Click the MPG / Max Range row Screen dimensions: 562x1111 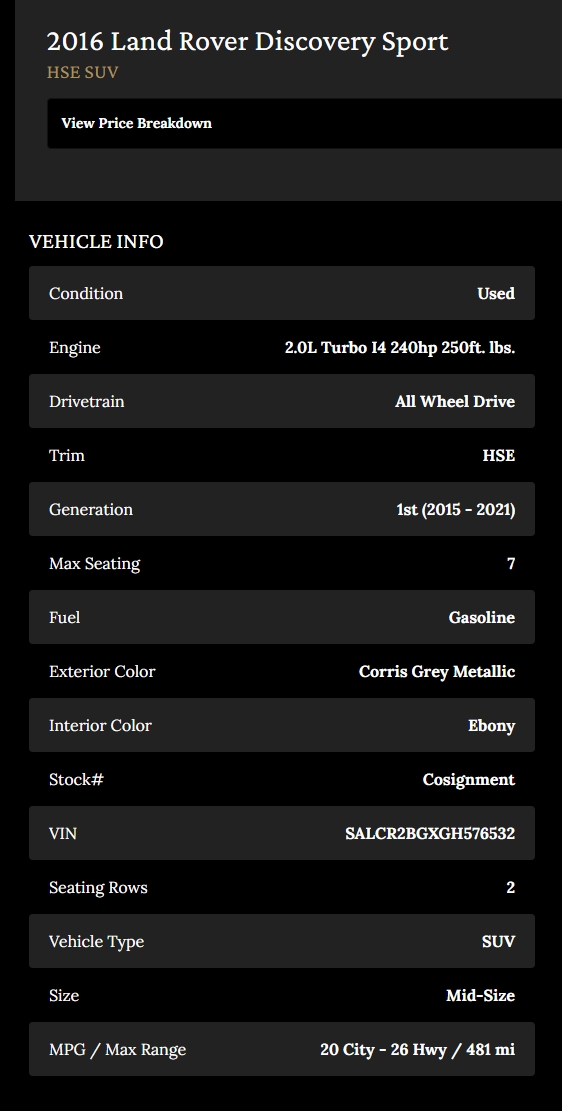tap(281, 1049)
